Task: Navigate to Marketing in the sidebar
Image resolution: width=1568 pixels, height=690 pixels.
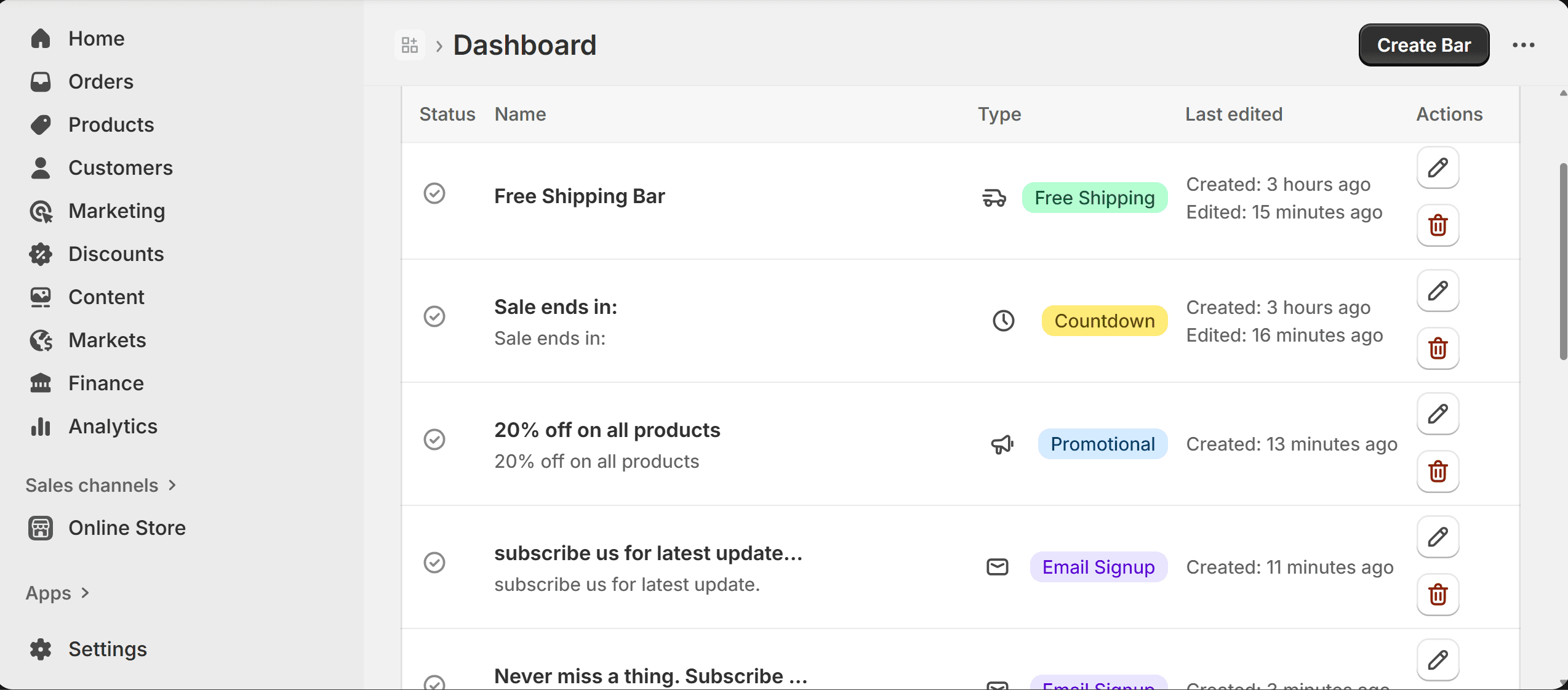Action: pos(116,211)
